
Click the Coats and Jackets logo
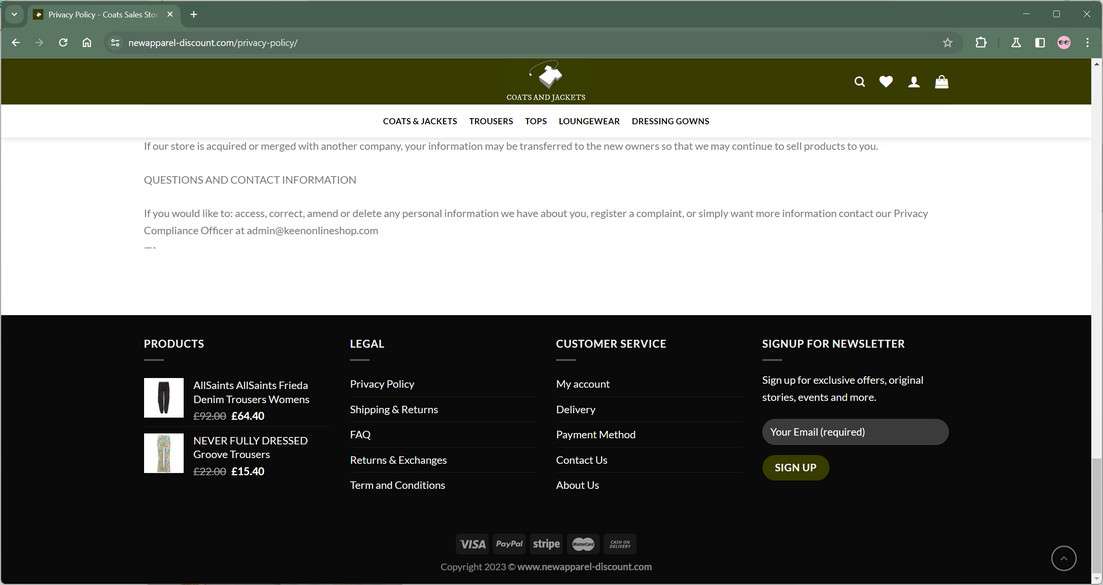point(546,80)
